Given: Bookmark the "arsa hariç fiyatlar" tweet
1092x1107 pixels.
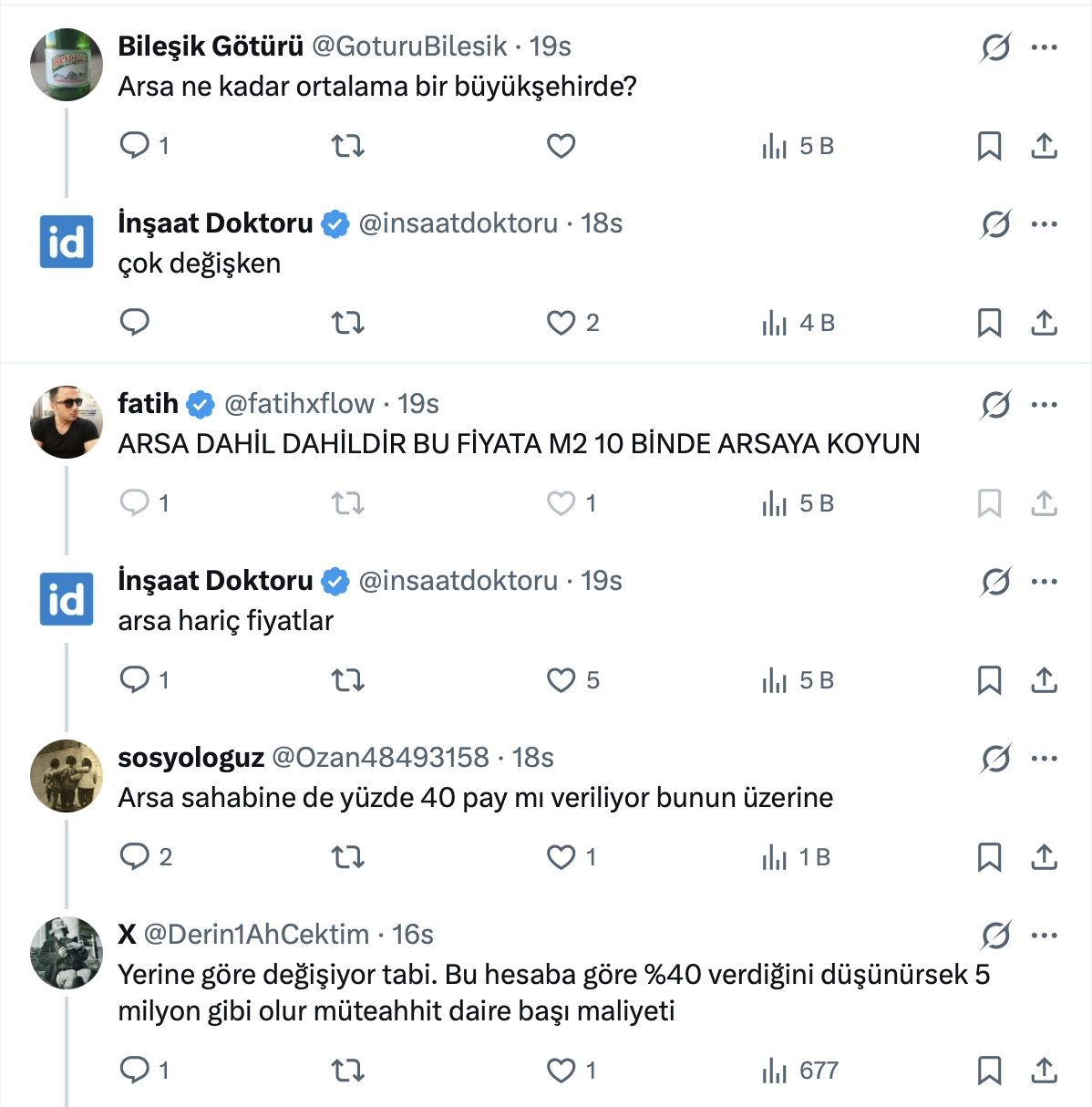Looking at the screenshot, I should (989, 680).
